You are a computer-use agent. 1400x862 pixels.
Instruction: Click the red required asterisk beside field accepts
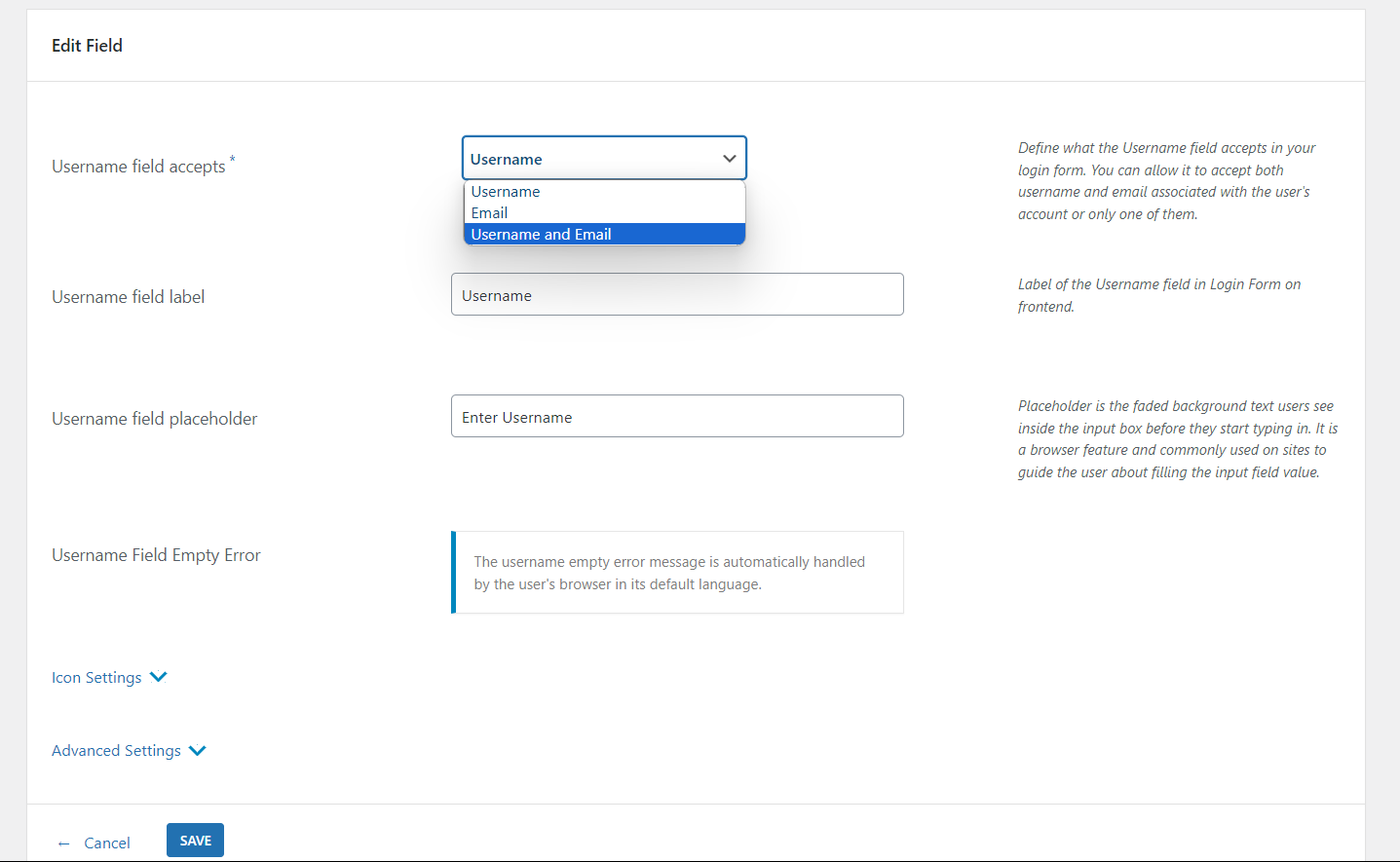point(232,159)
